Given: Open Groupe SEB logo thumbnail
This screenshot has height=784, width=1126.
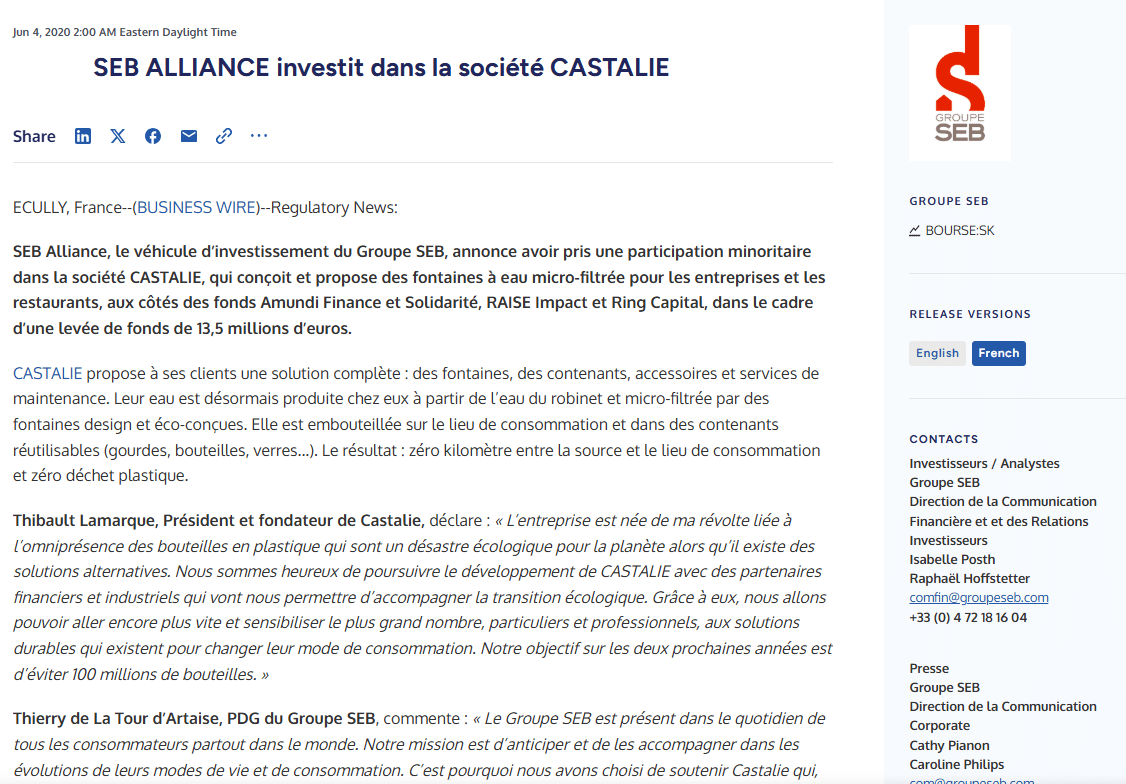Looking at the screenshot, I should coord(960,93).
